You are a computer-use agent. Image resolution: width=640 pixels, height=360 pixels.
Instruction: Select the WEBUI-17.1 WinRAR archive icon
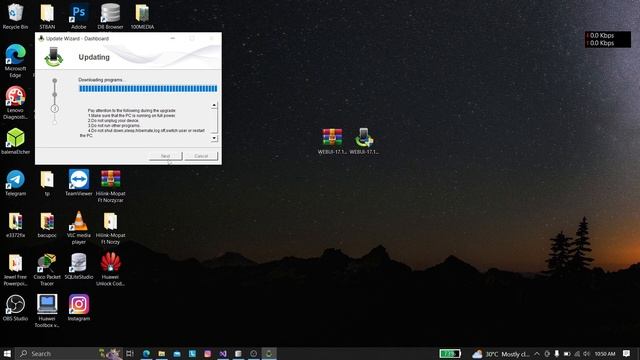pos(332,141)
